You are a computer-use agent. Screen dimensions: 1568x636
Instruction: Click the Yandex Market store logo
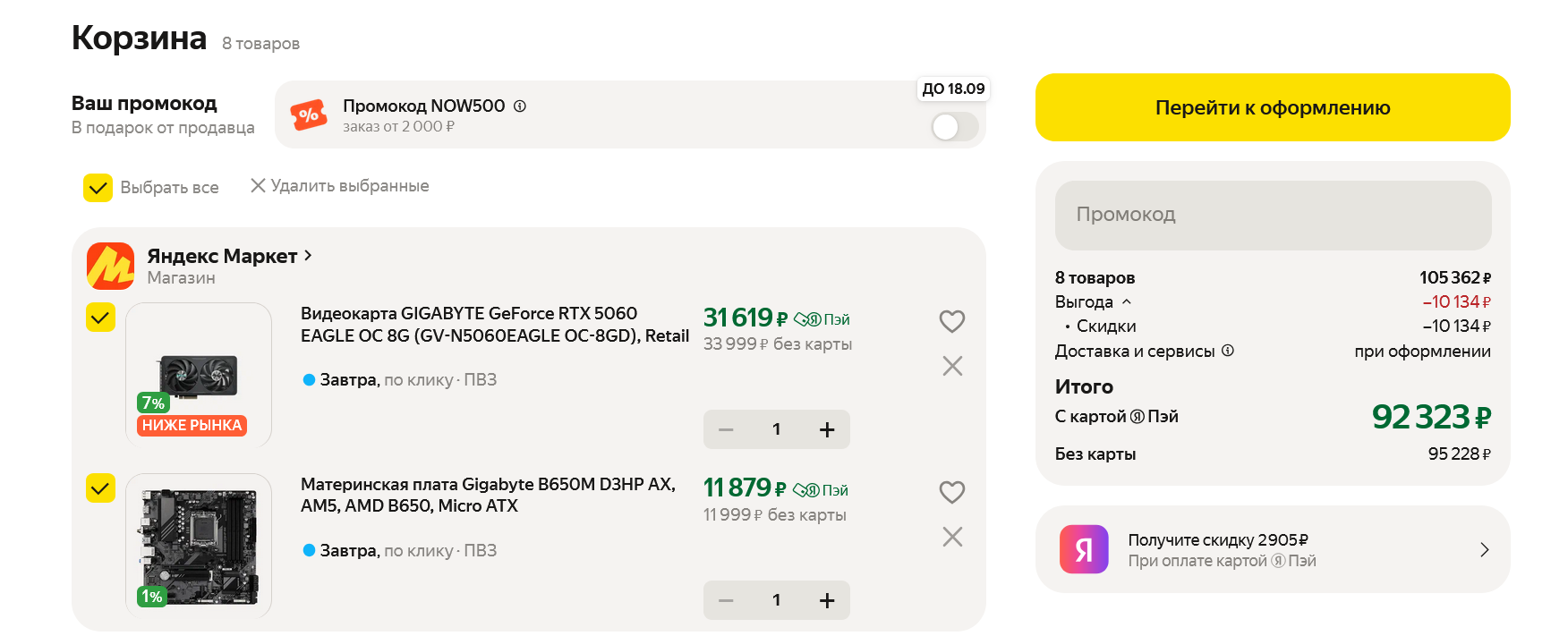110,266
